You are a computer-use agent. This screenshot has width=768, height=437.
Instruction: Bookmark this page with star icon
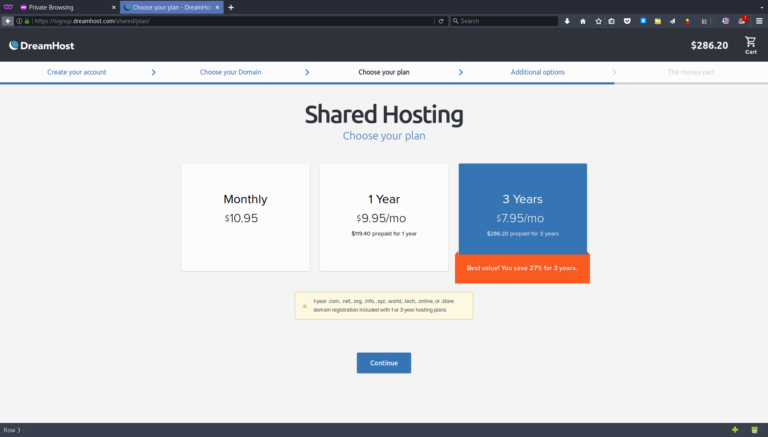tap(598, 21)
